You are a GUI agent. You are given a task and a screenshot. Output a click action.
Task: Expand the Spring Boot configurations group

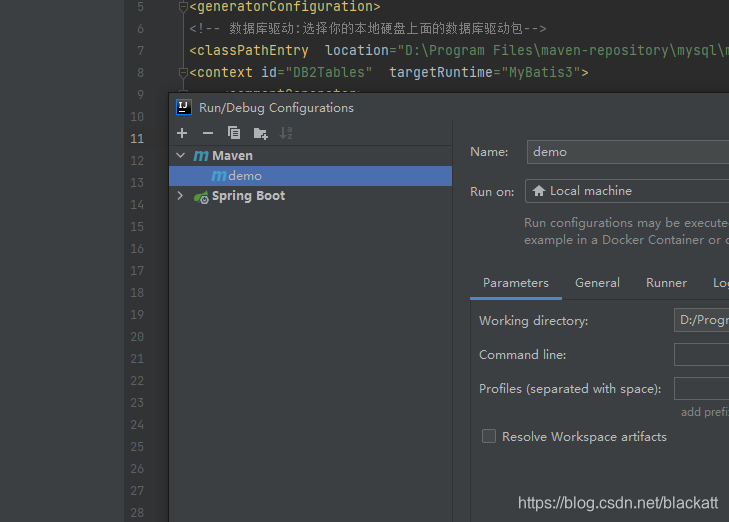coord(180,196)
